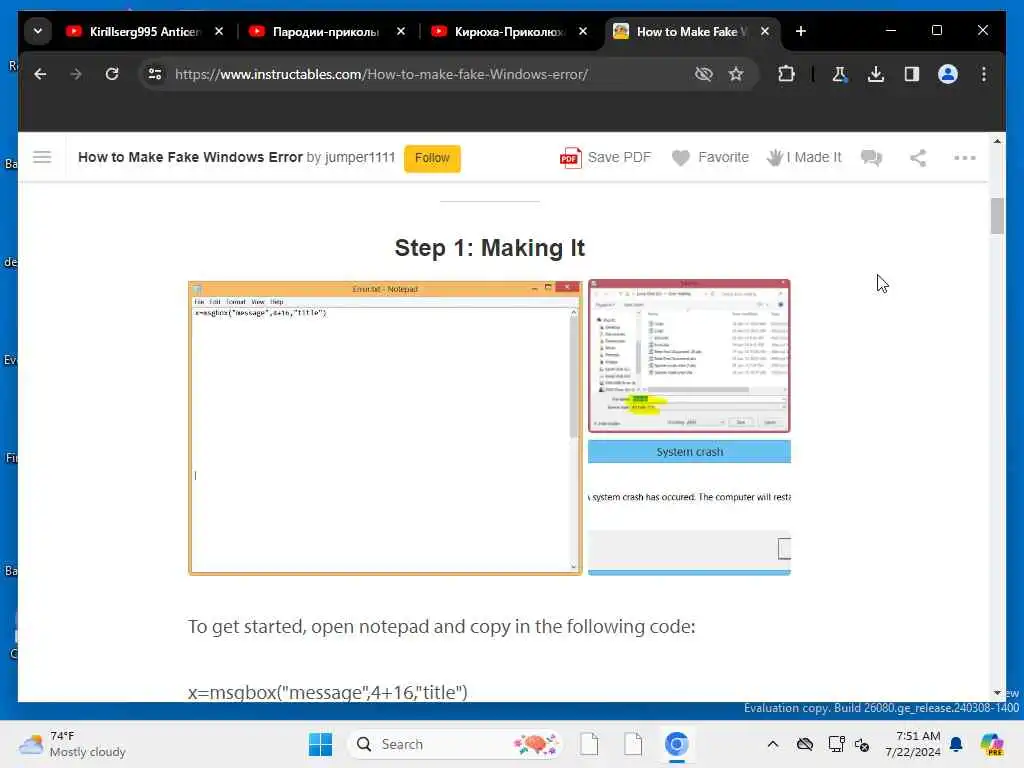Open the Chromium taskbar icon
Image resolution: width=1024 pixels, height=768 pixels.
tap(677, 744)
